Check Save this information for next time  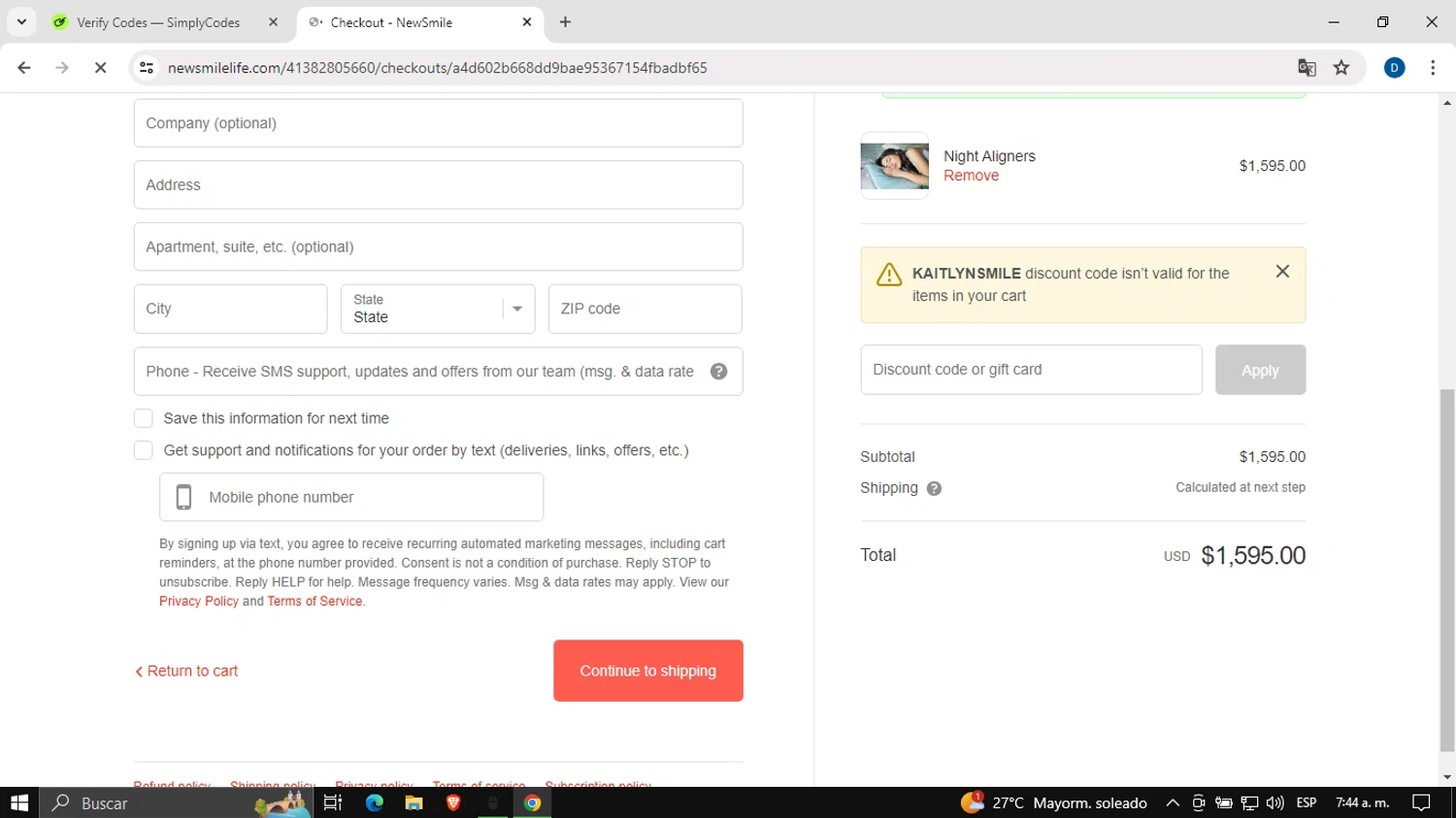tap(144, 418)
